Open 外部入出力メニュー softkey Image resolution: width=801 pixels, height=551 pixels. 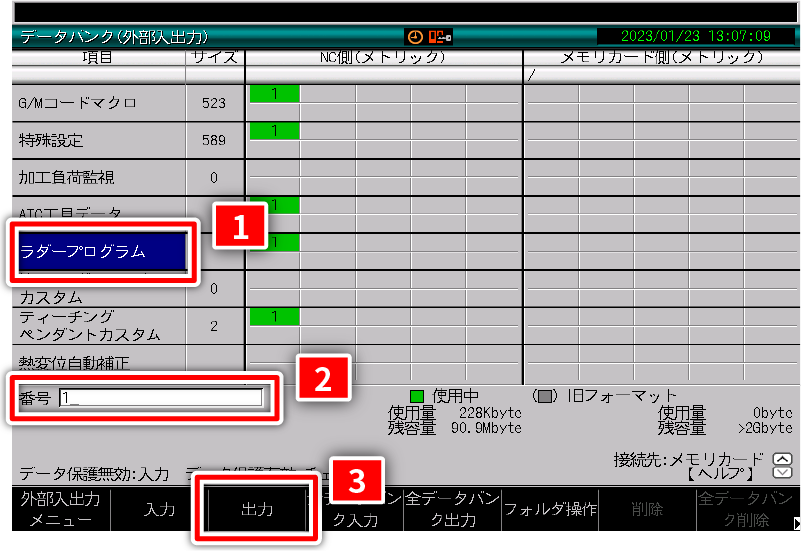click(61, 509)
